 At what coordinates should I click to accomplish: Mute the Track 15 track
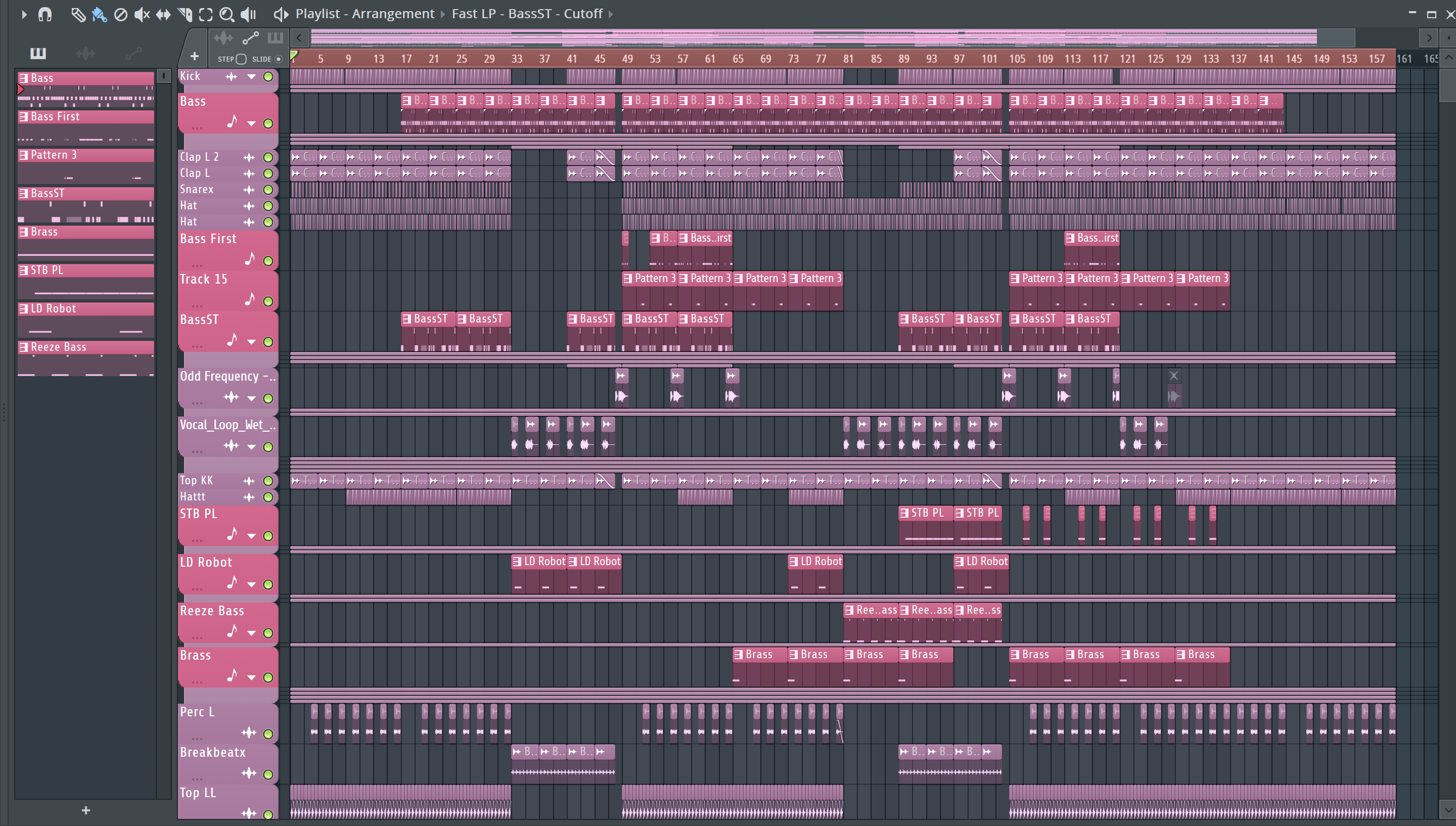coord(268,302)
